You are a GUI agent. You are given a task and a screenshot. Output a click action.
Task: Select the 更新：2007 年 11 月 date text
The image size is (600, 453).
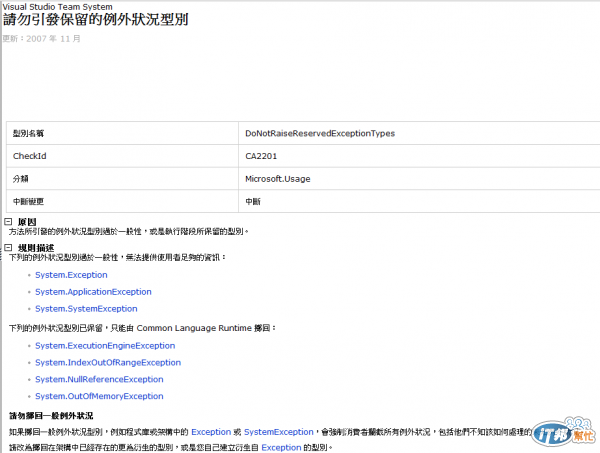click(42, 39)
